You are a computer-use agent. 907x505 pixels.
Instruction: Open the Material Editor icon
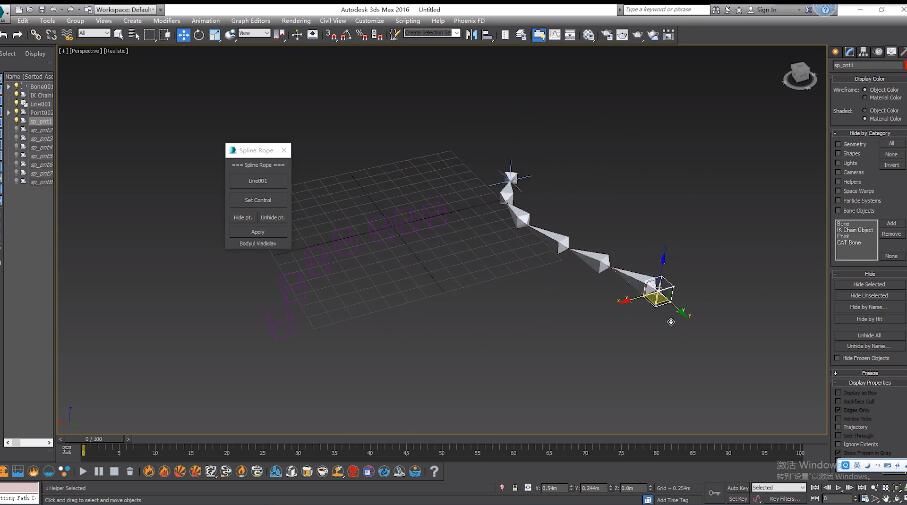coord(588,35)
